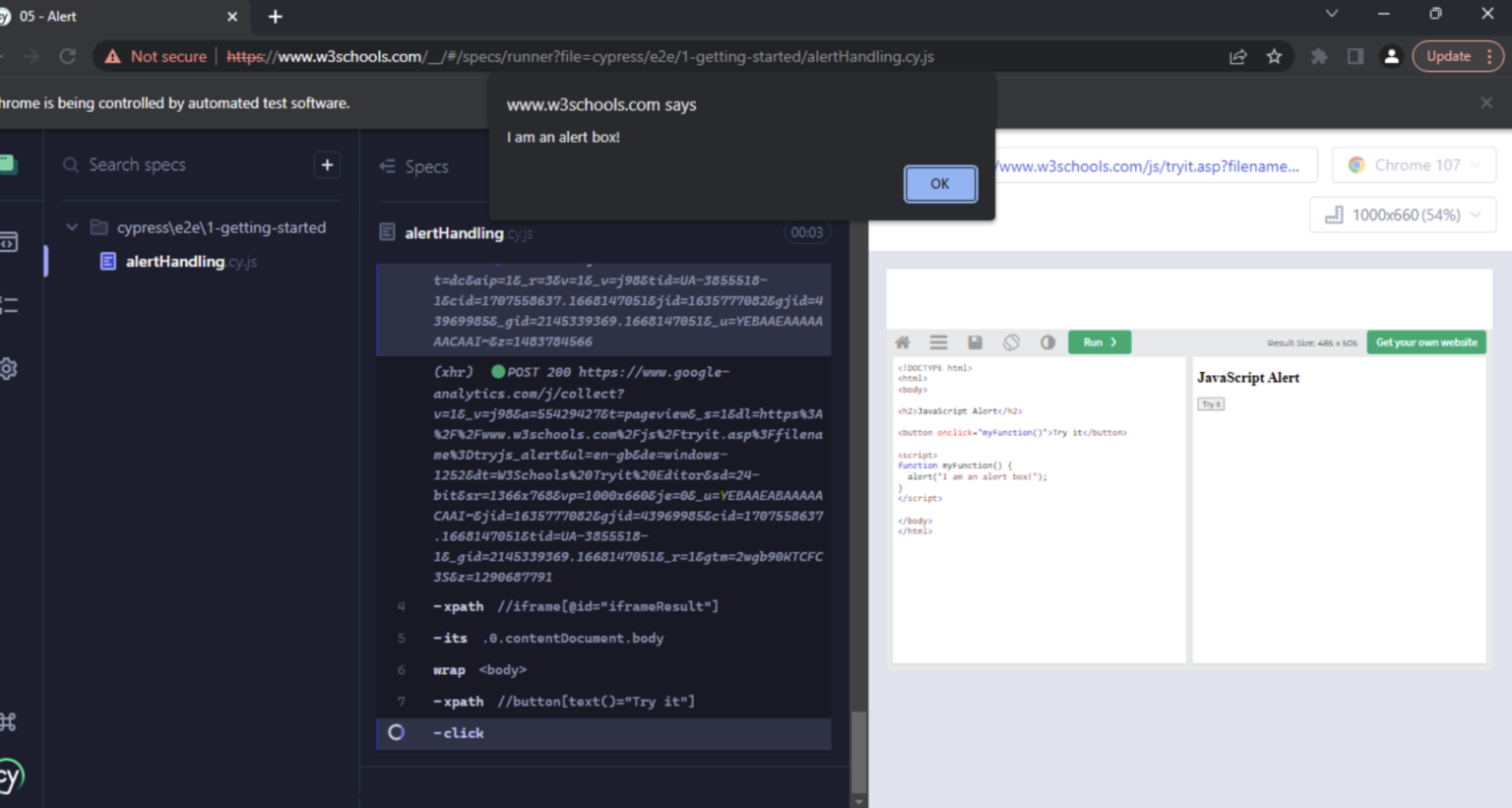Open the share icon in the address bar
1512x808 pixels.
click(1237, 56)
